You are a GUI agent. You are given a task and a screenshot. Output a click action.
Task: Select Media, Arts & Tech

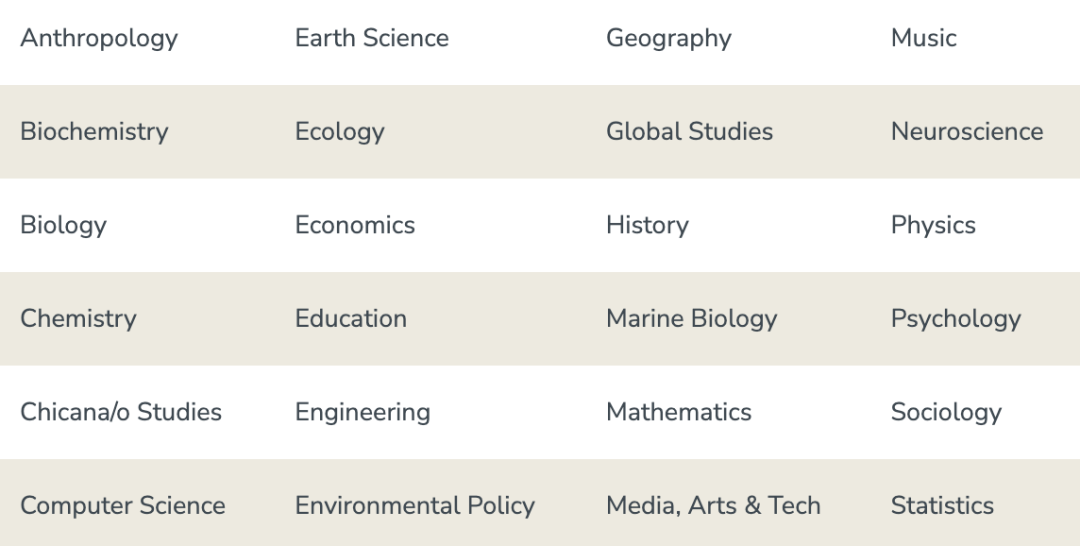pos(713,506)
